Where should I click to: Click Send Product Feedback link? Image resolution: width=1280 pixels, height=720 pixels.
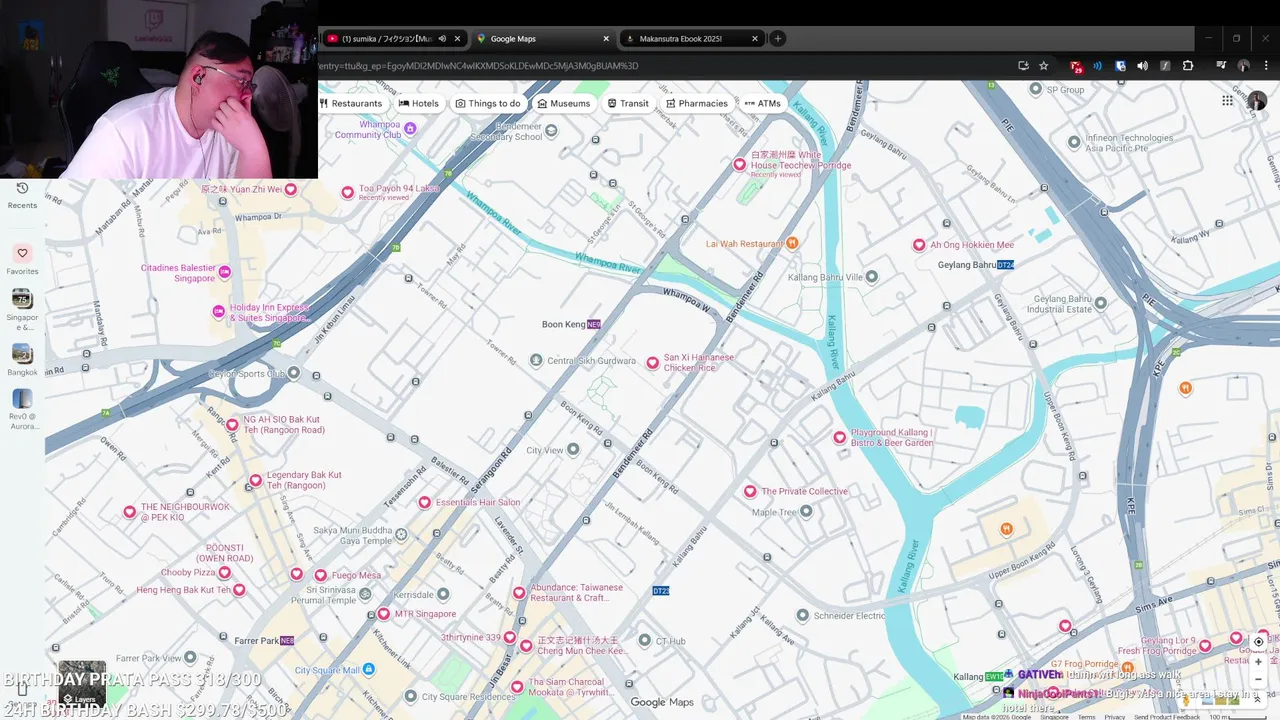[x=1167, y=717]
